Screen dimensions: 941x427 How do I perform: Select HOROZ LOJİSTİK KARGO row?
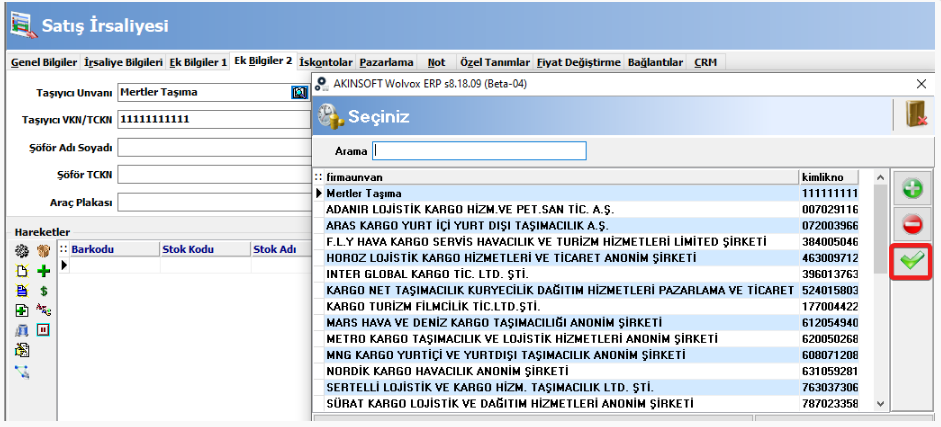coord(586,258)
